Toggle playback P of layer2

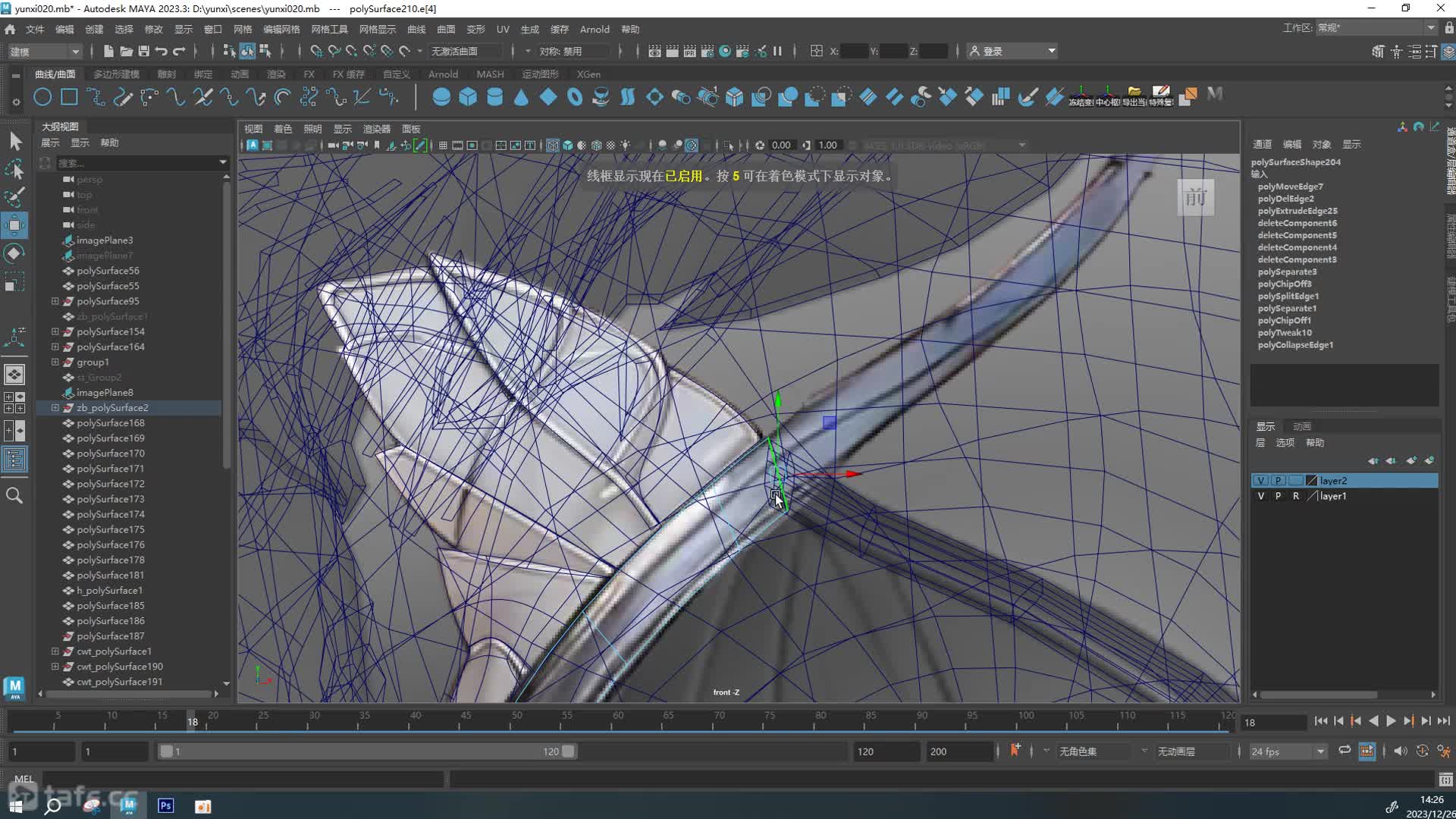pyautogui.click(x=1278, y=481)
